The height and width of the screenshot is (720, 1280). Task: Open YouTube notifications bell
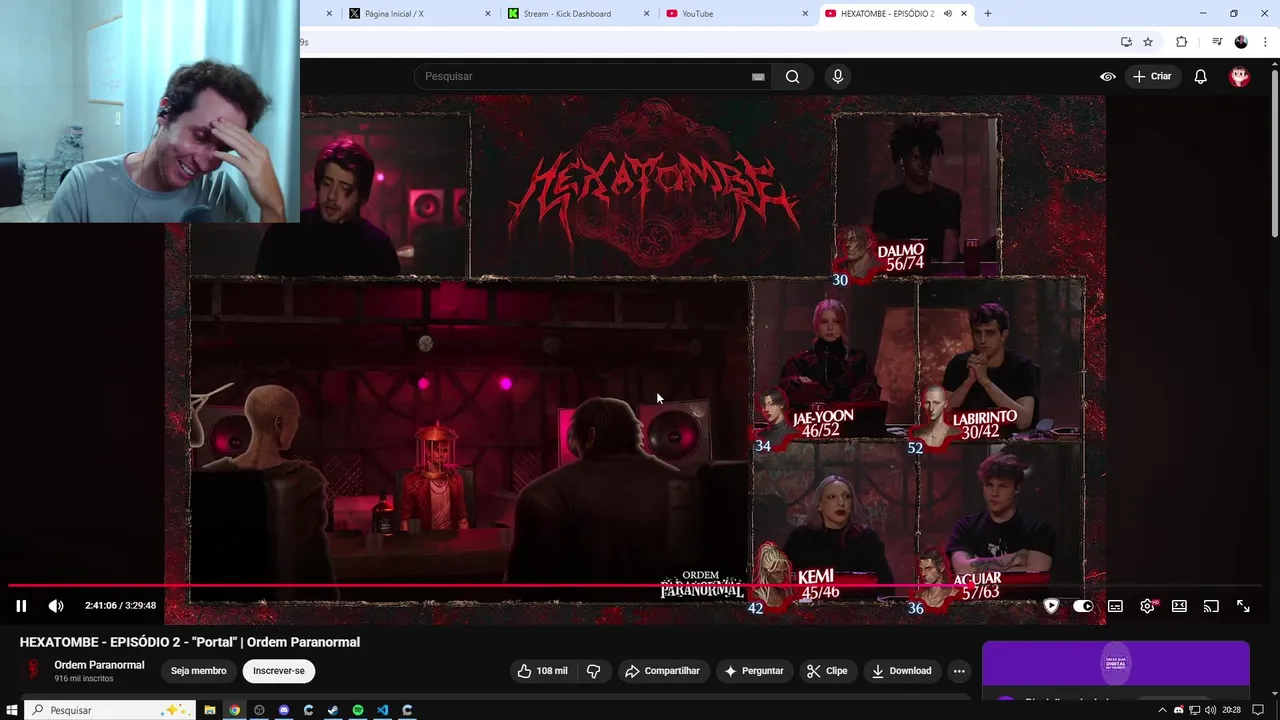pyautogui.click(x=1201, y=76)
